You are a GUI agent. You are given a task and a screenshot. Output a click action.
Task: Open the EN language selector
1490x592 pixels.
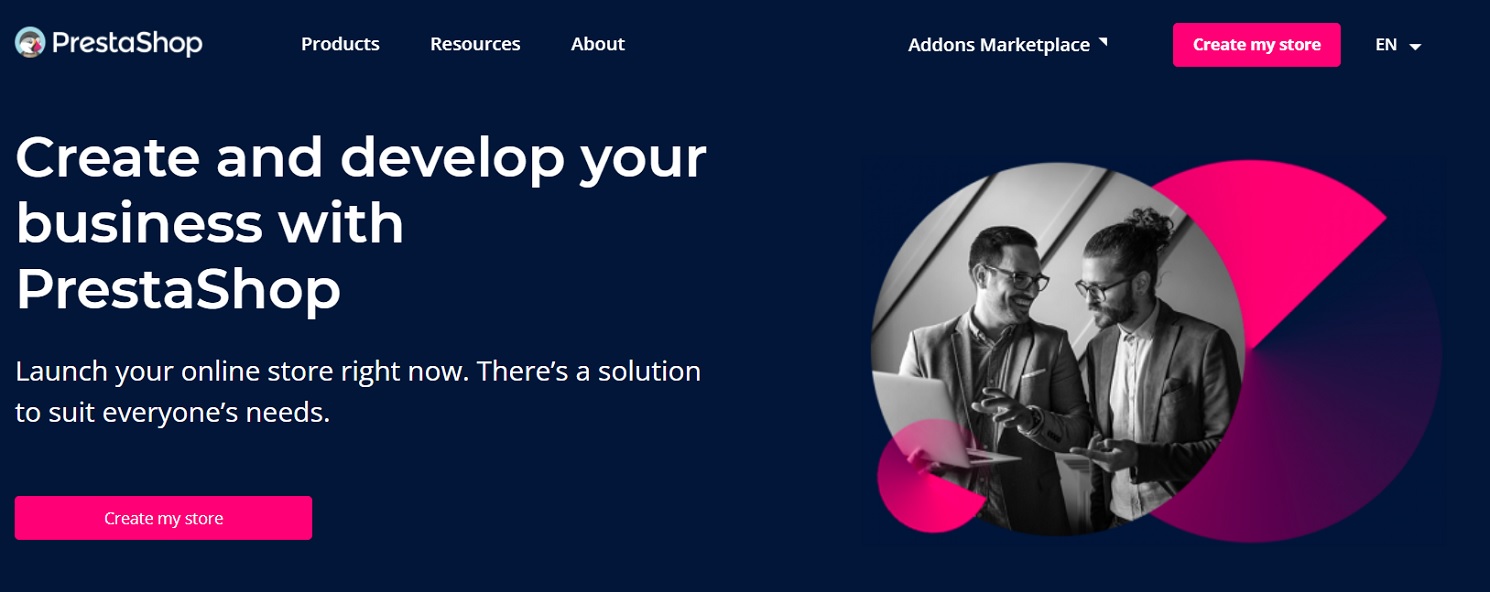(x=1386, y=45)
